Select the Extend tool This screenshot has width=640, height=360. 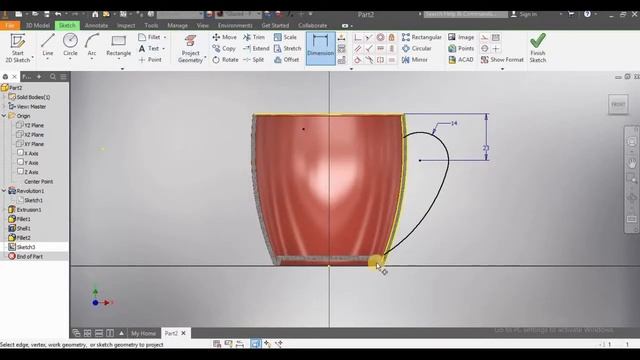(256, 49)
